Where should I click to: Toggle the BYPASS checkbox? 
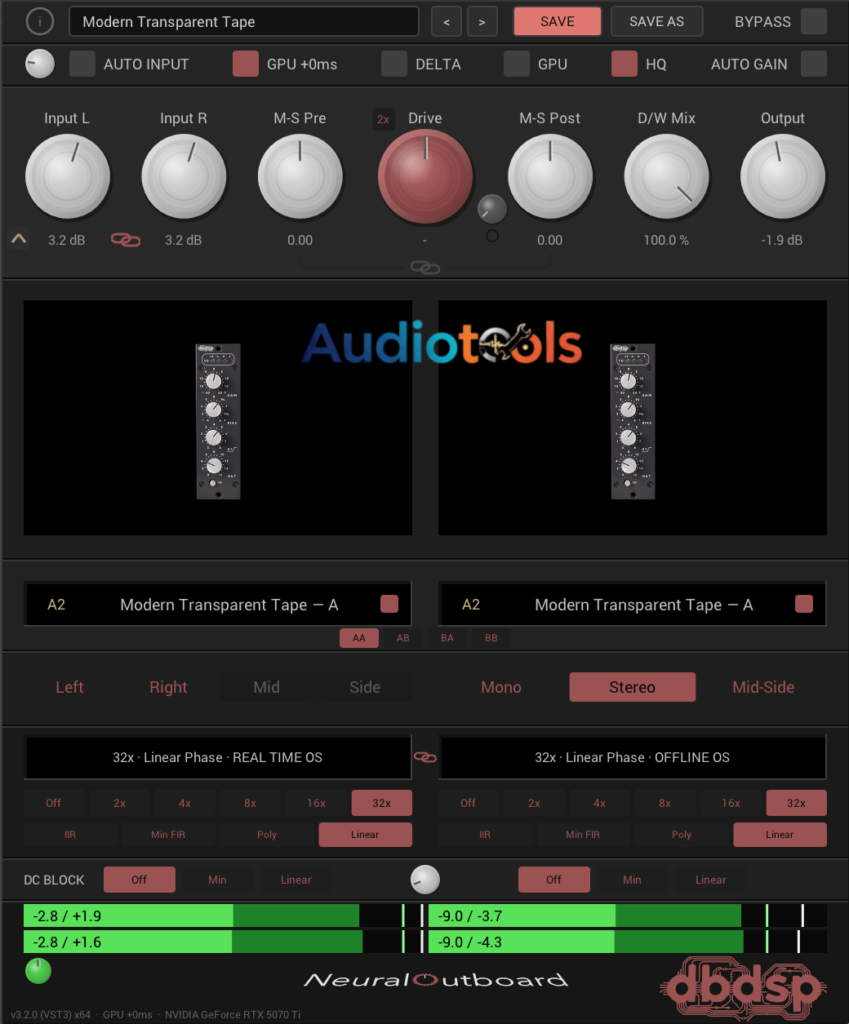[814, 22]
